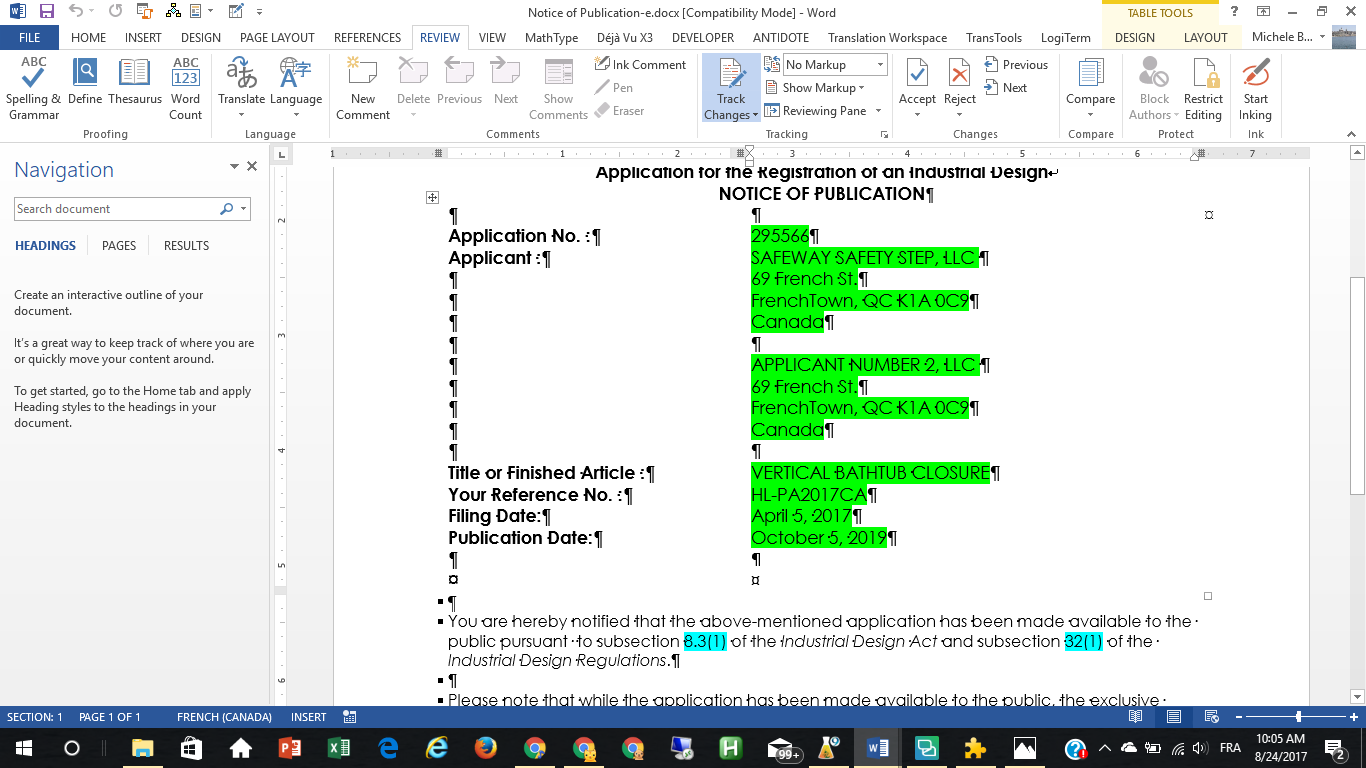
Task: Switch to the PAGE LAYOUT tab
Action: (x=277, y=38)
